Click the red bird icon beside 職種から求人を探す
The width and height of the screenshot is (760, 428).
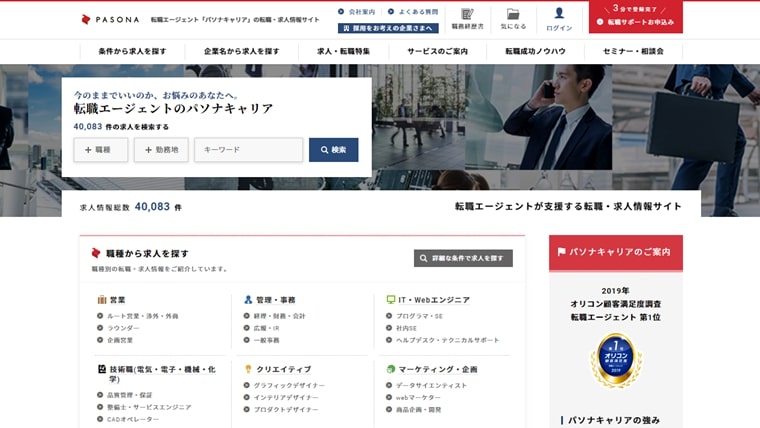click(96, 253)
